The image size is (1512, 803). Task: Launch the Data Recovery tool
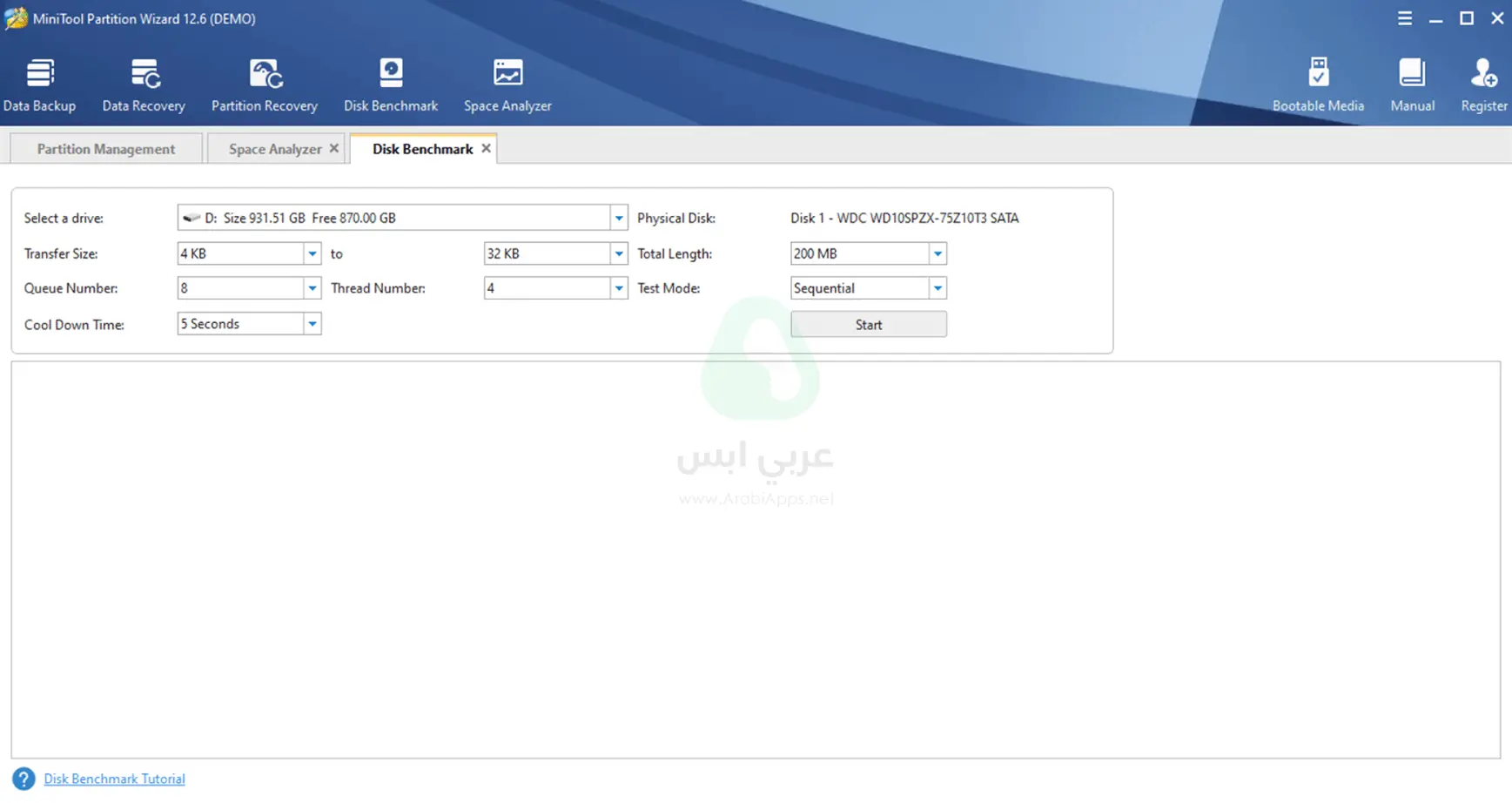click(144, 84)
